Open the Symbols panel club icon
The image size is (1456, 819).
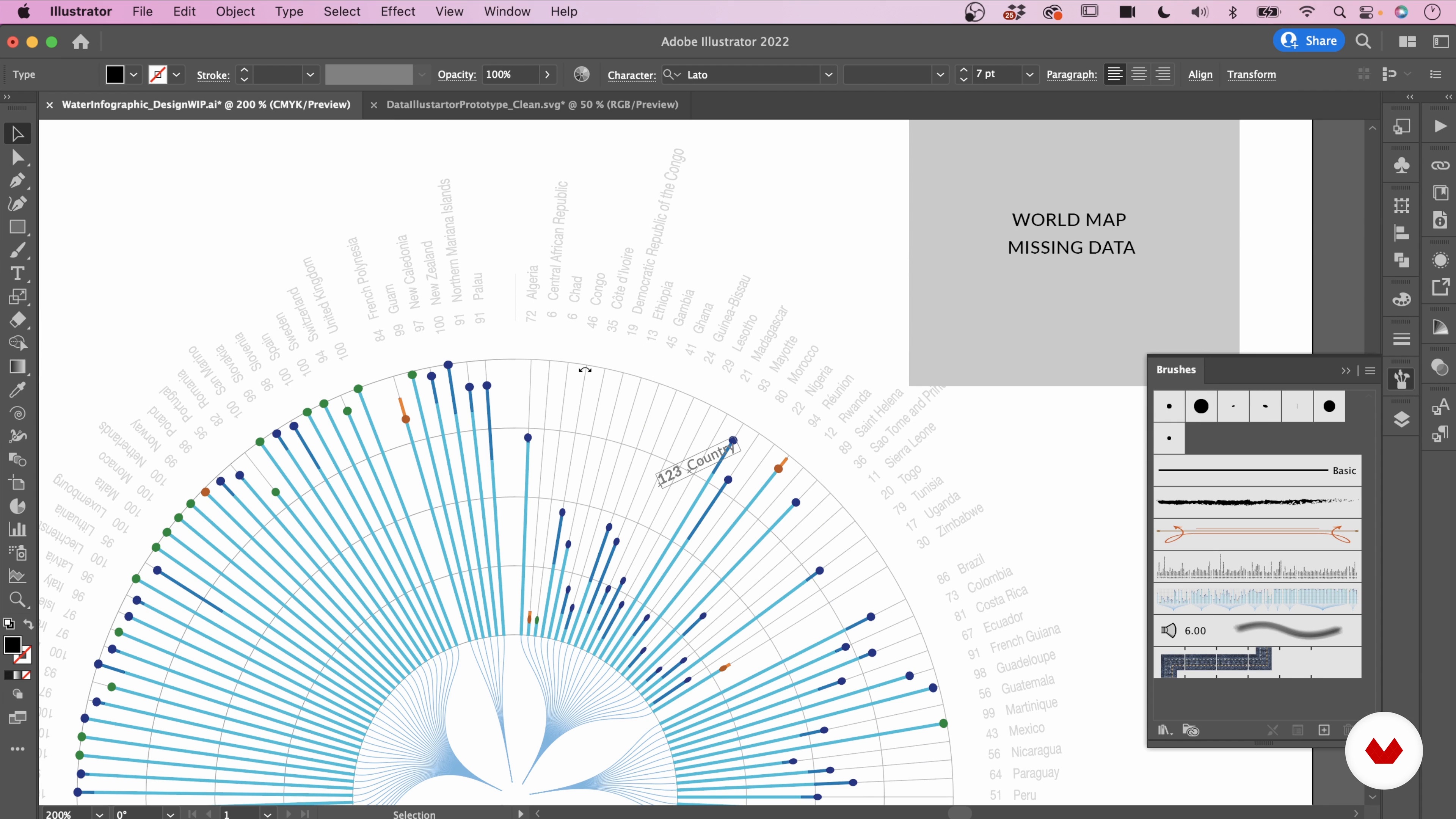tap(1402, 166)
